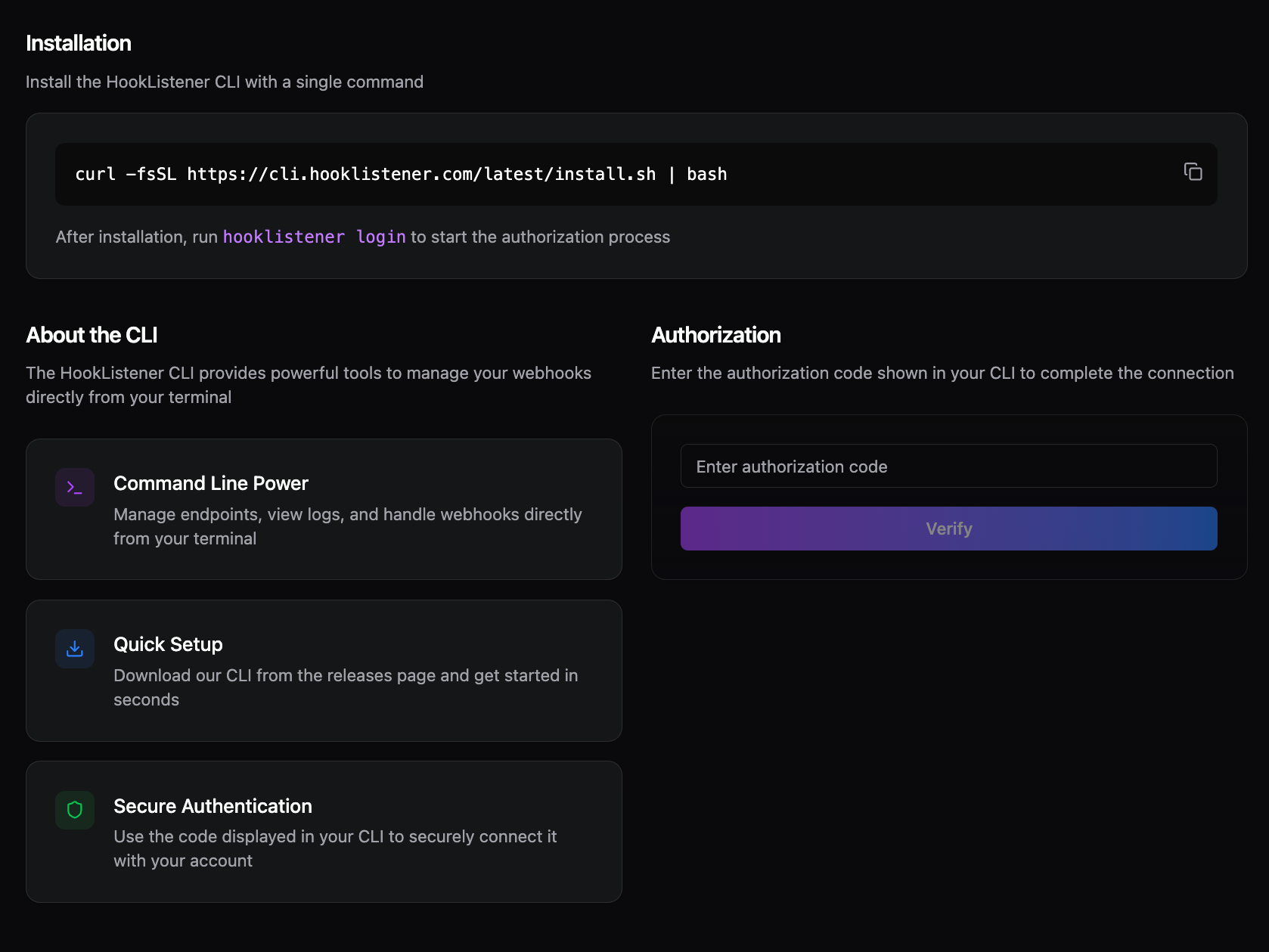Select the Secure Authentication card title
Screen dimensions: 1269x952
pyautogui.click(x=213, y=806)
